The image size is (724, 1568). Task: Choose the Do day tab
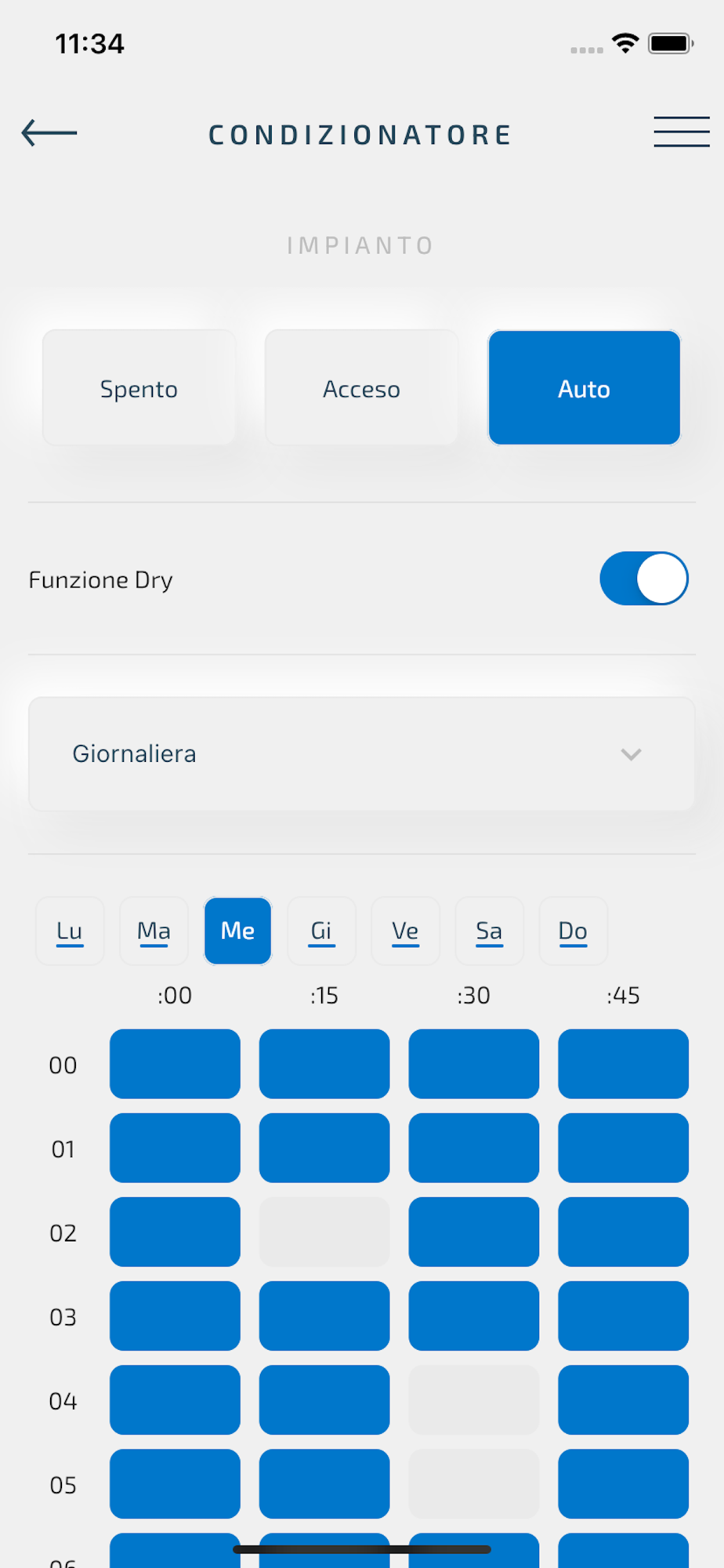click(x=573, y=931)
